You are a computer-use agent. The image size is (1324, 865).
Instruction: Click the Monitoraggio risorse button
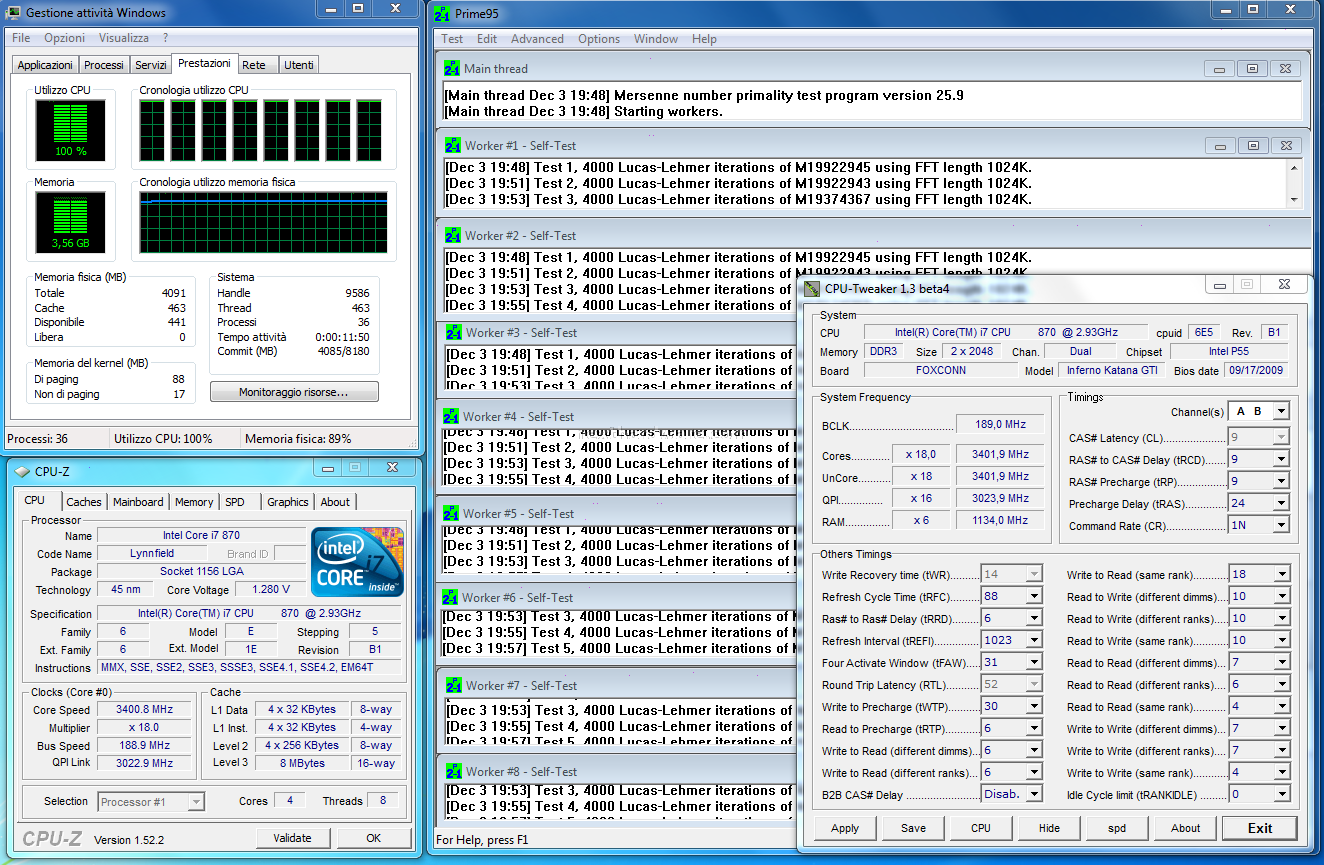[294, 392]
